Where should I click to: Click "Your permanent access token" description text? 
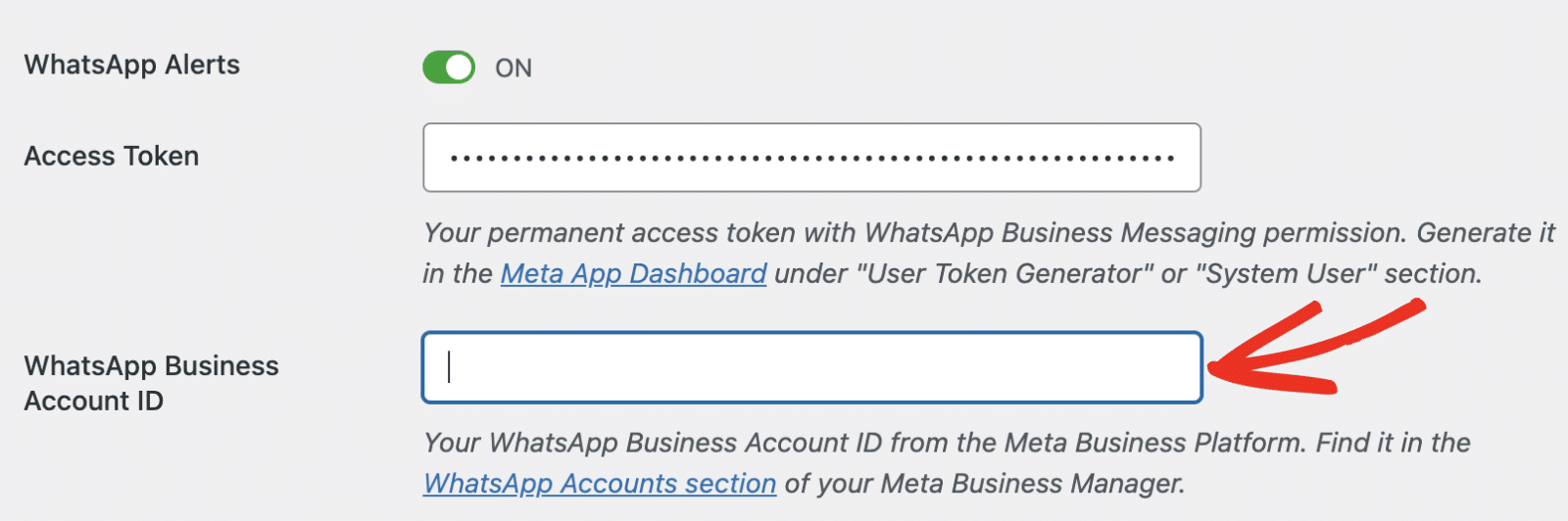609,233
